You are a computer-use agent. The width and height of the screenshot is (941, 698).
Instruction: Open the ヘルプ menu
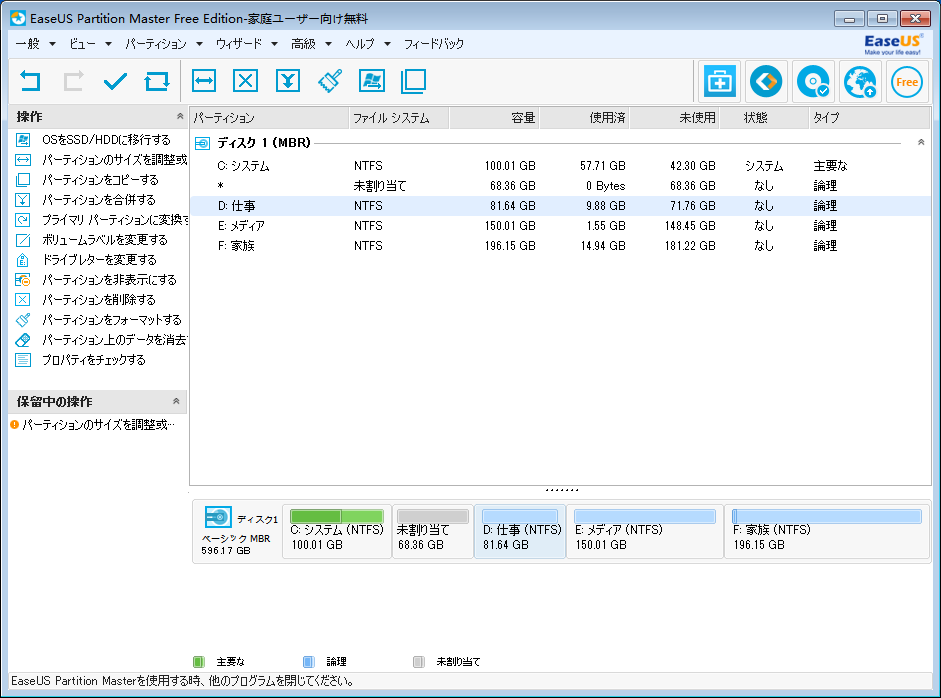[x=368, y=44]
